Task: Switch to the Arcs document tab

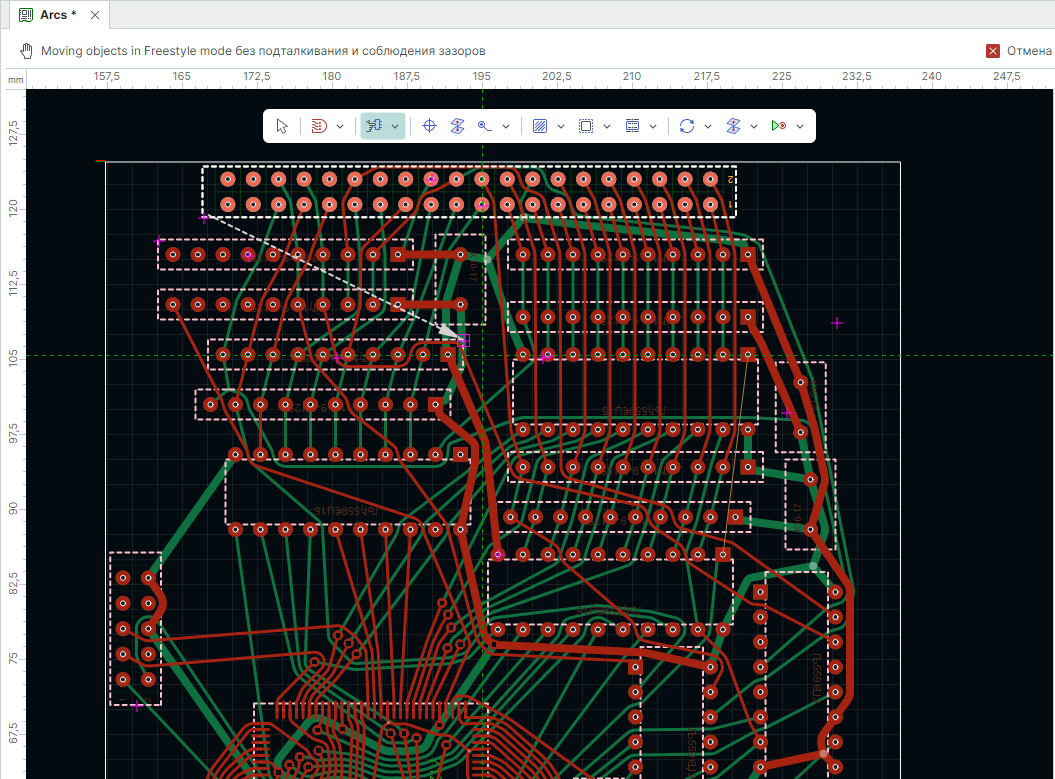Action: pos(58,15)
